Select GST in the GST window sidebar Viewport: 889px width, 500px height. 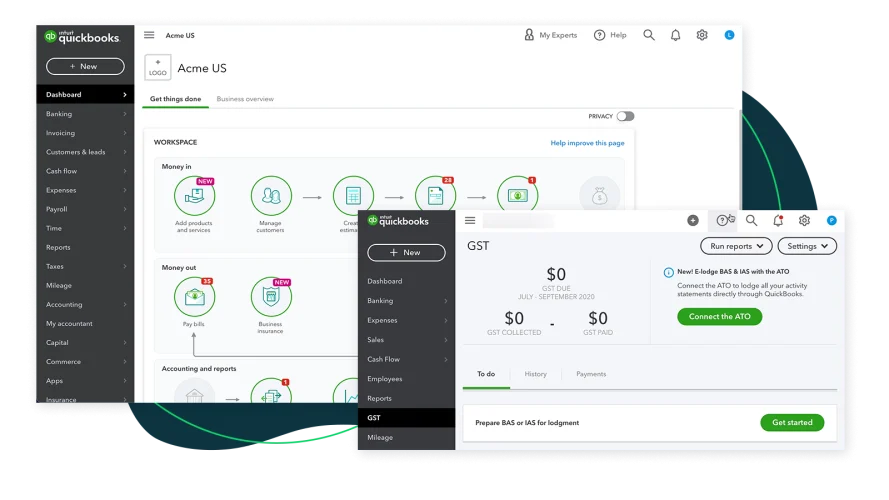click(407, 418)
